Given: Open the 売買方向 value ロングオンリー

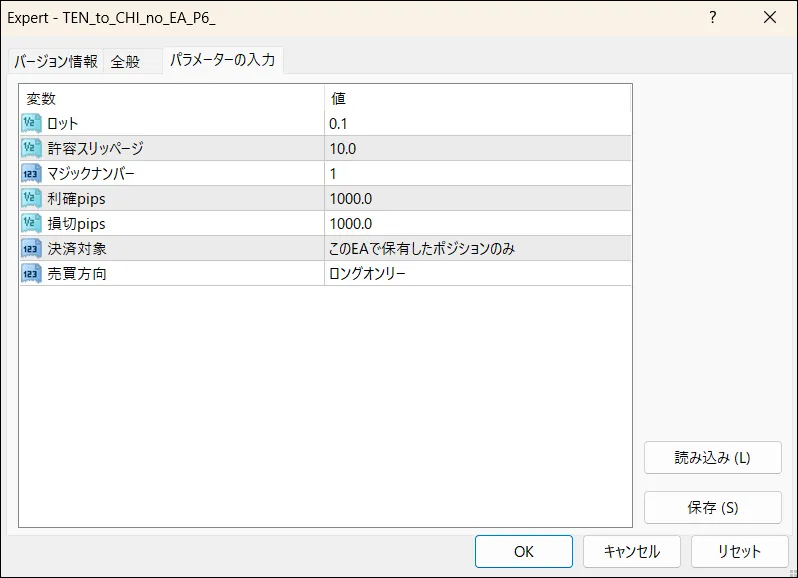Looking at the screenshot, I should (x=478, y=274).
